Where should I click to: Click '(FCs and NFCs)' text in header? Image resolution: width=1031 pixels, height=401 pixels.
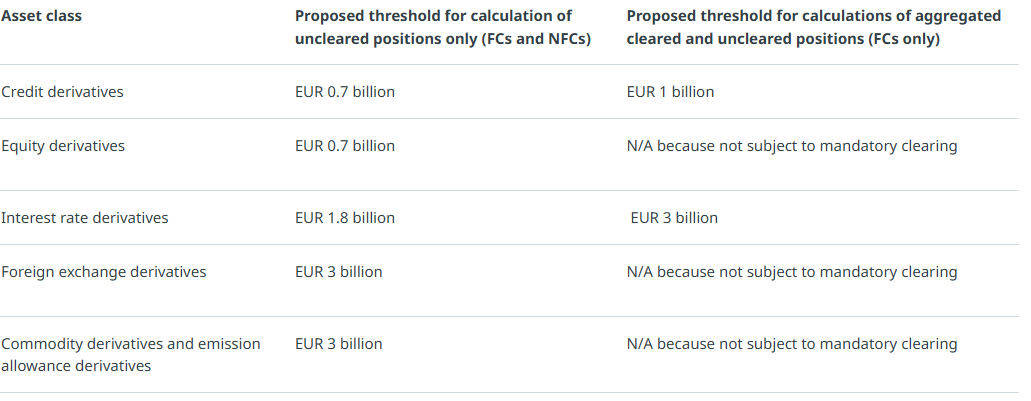pos(536,39)
